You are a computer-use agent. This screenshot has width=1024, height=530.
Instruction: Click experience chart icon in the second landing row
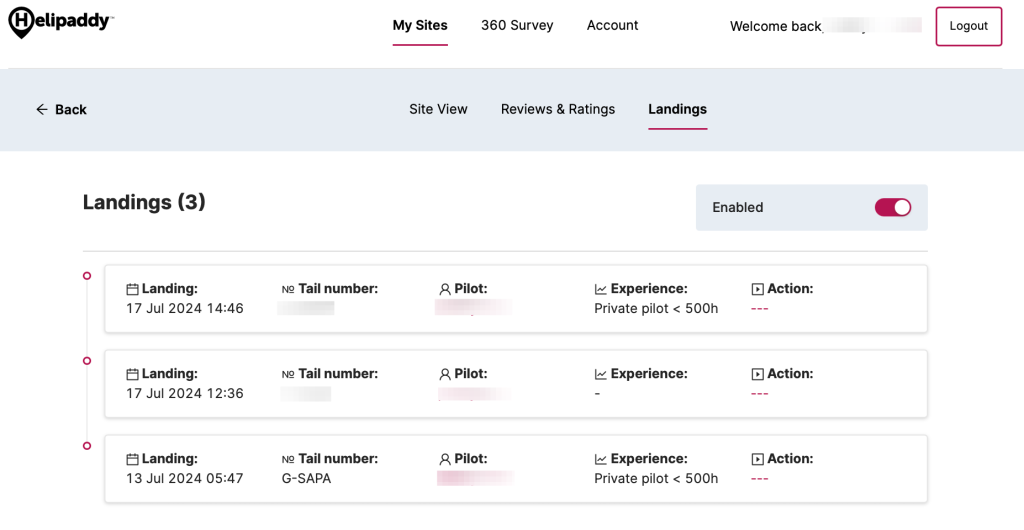click(601, 374)
